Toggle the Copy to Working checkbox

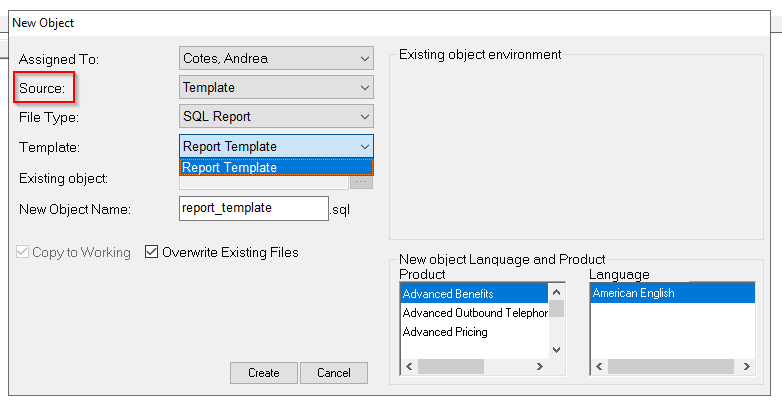[24, 253]
